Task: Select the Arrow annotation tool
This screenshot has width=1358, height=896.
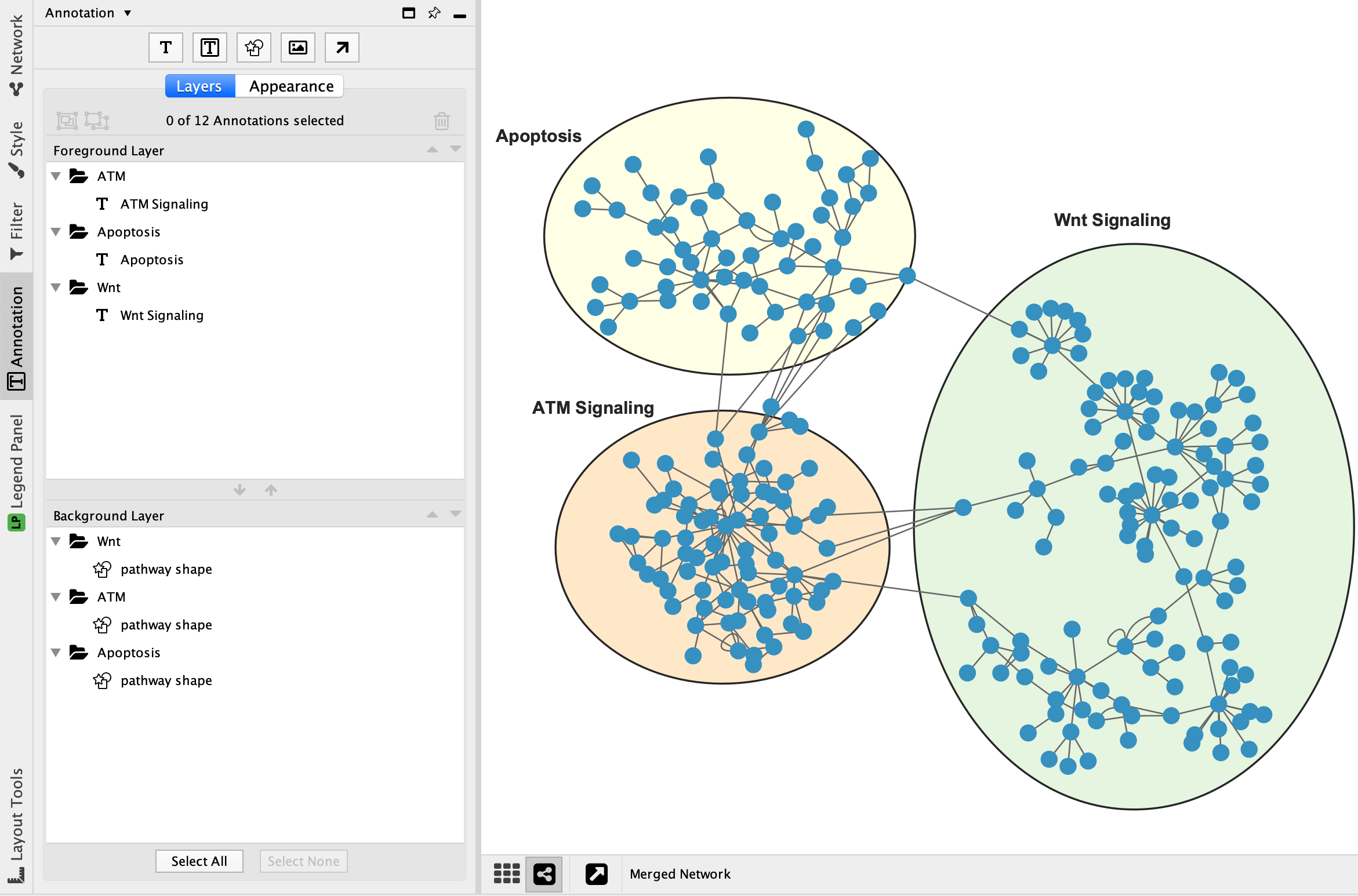Action: [x=342, y=48]
